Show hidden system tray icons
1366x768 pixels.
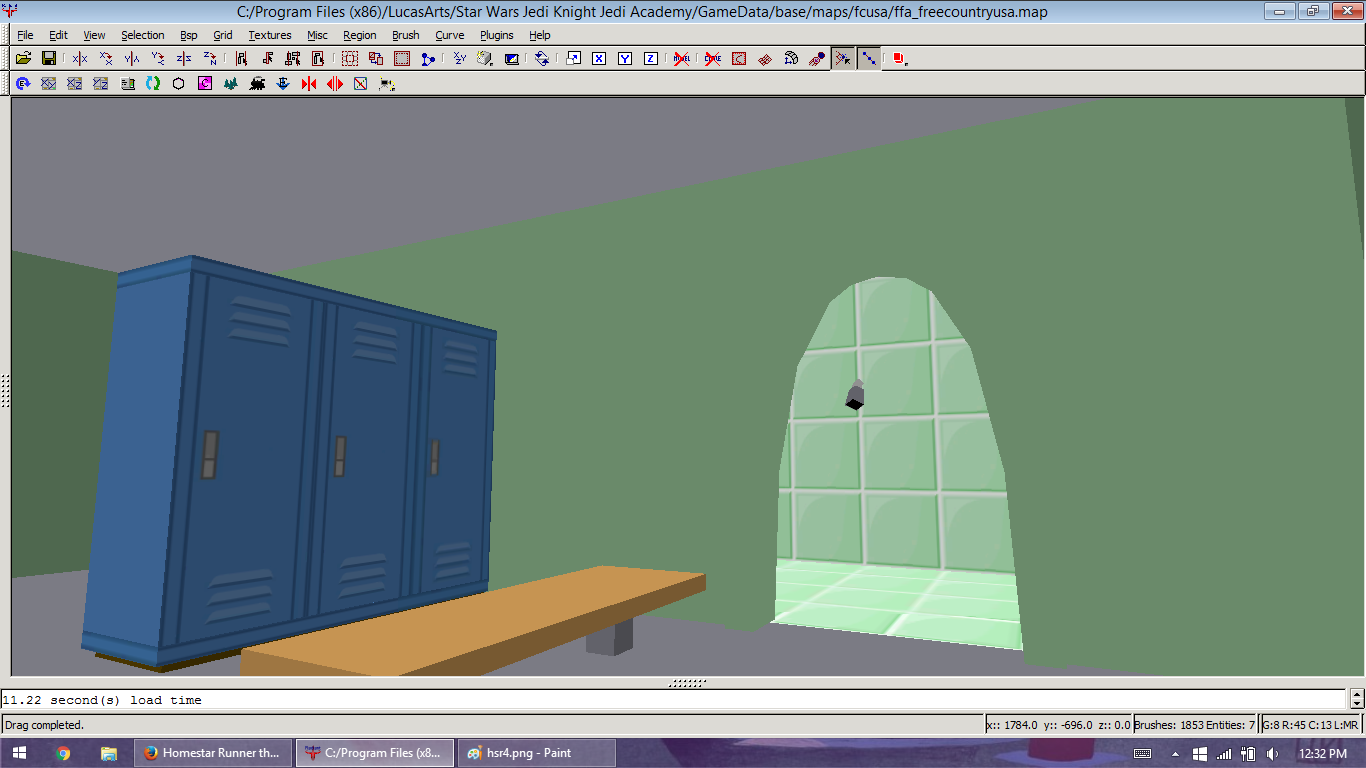[1174, 753]
